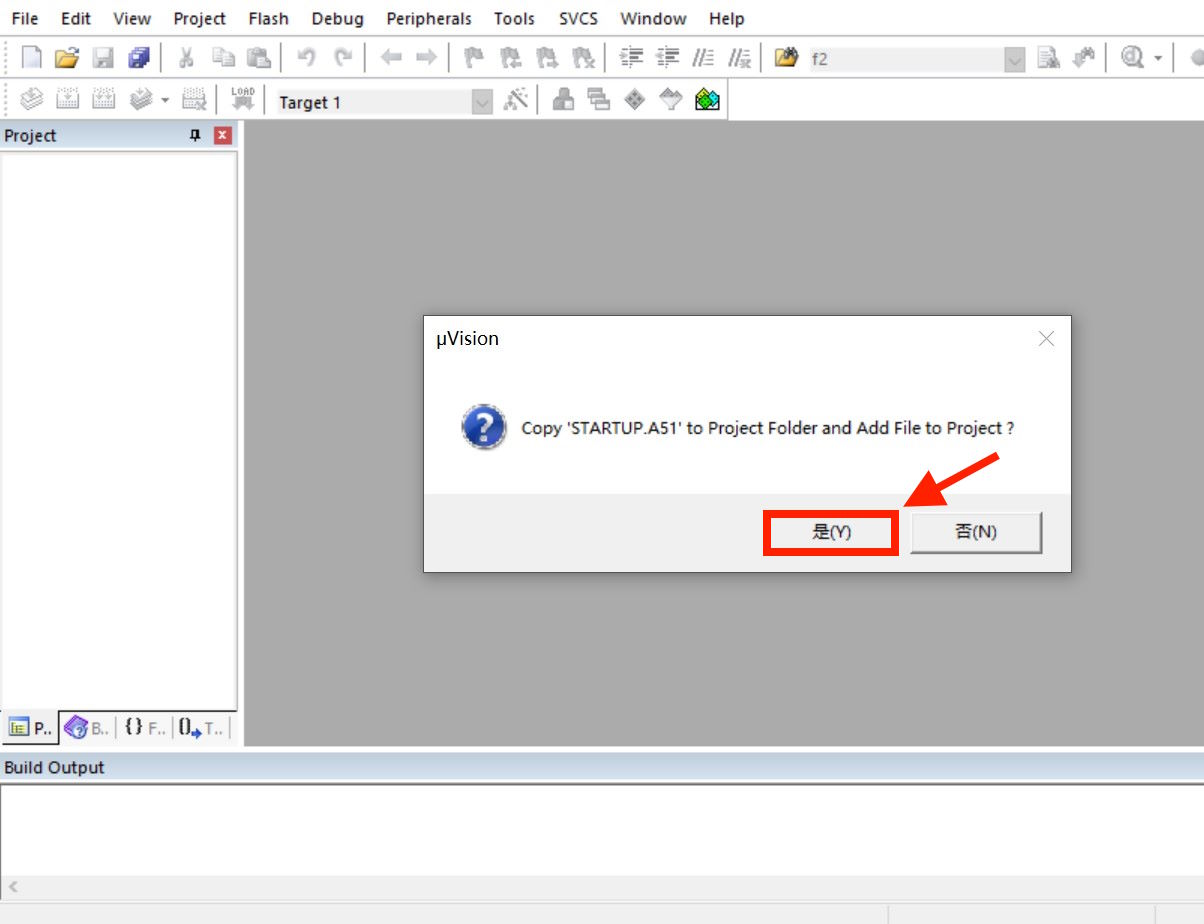Cut selection with the scissors icon

pos(185,58)
